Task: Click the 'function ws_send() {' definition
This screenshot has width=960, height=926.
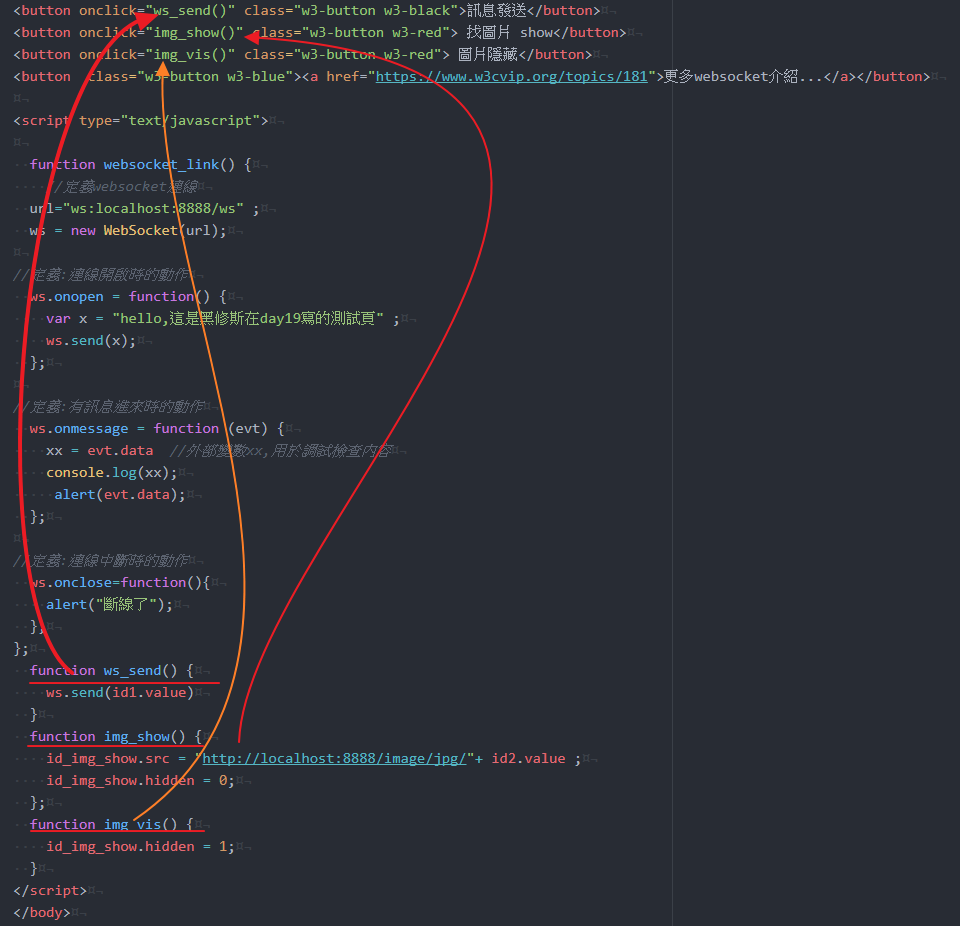Action: coord(111,671)
